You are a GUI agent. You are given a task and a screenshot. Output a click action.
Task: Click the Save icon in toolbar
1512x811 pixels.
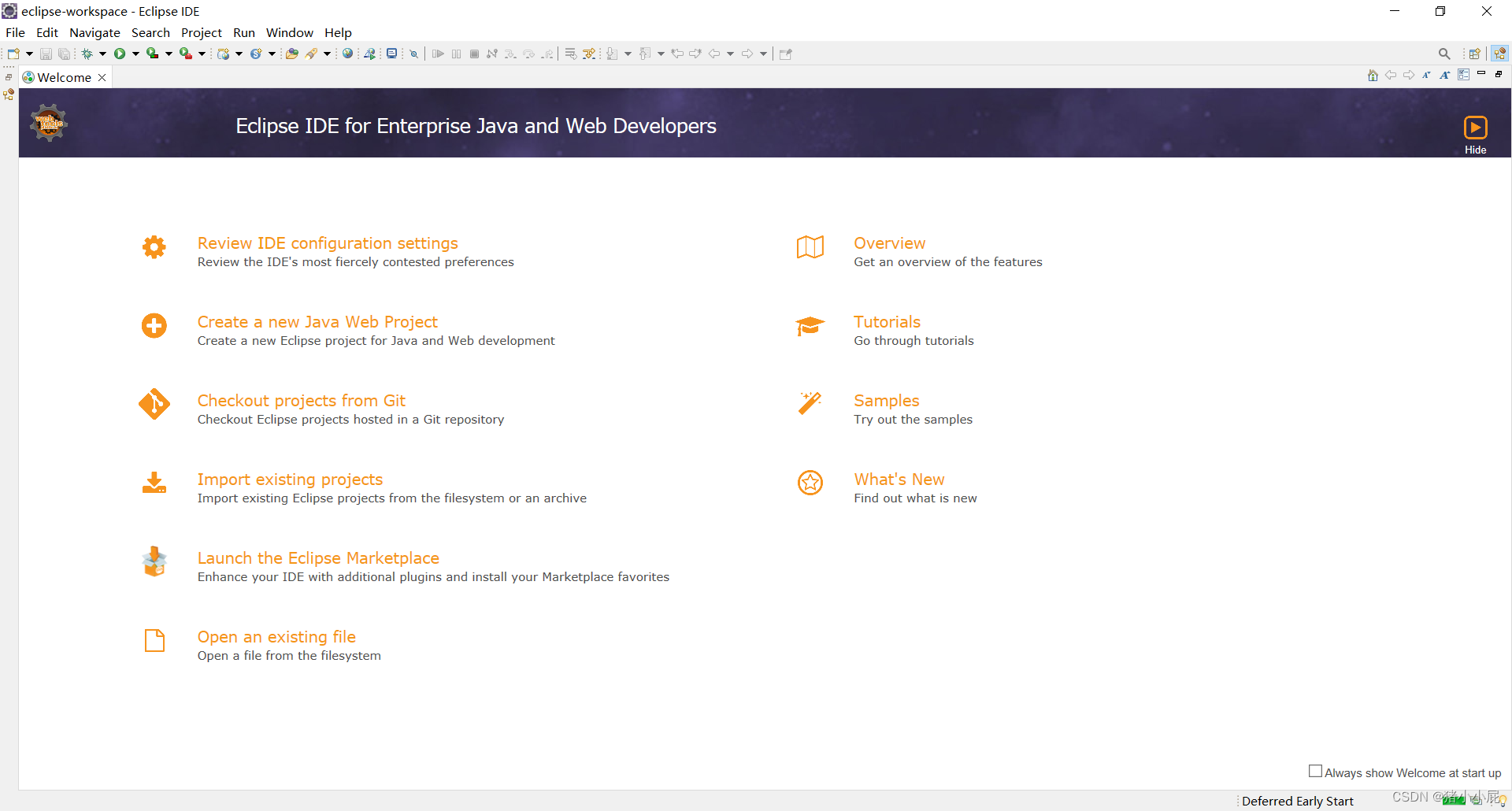pyautogui.click(x=46, y=54)
